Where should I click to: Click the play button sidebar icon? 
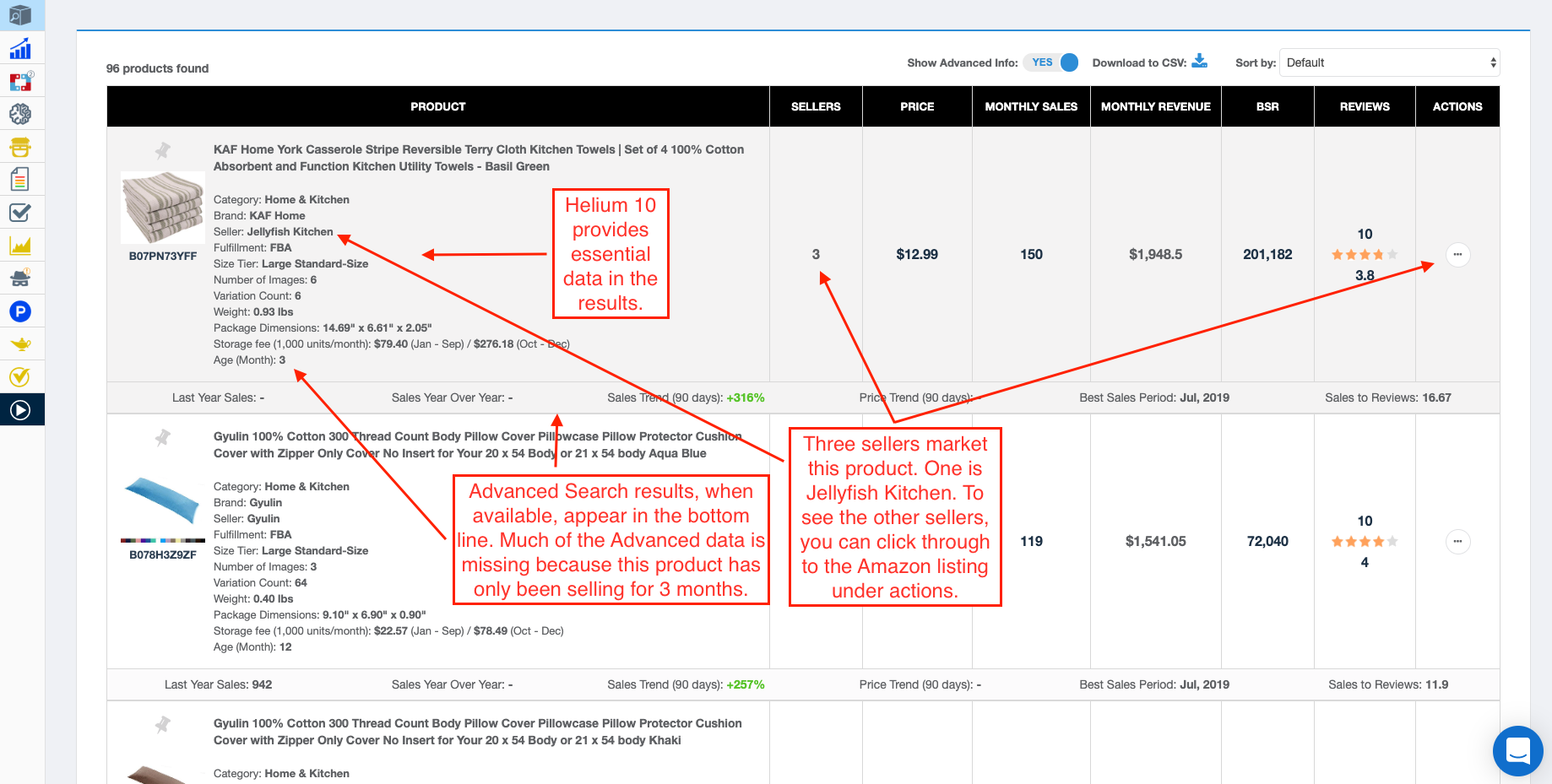[20, 410]
